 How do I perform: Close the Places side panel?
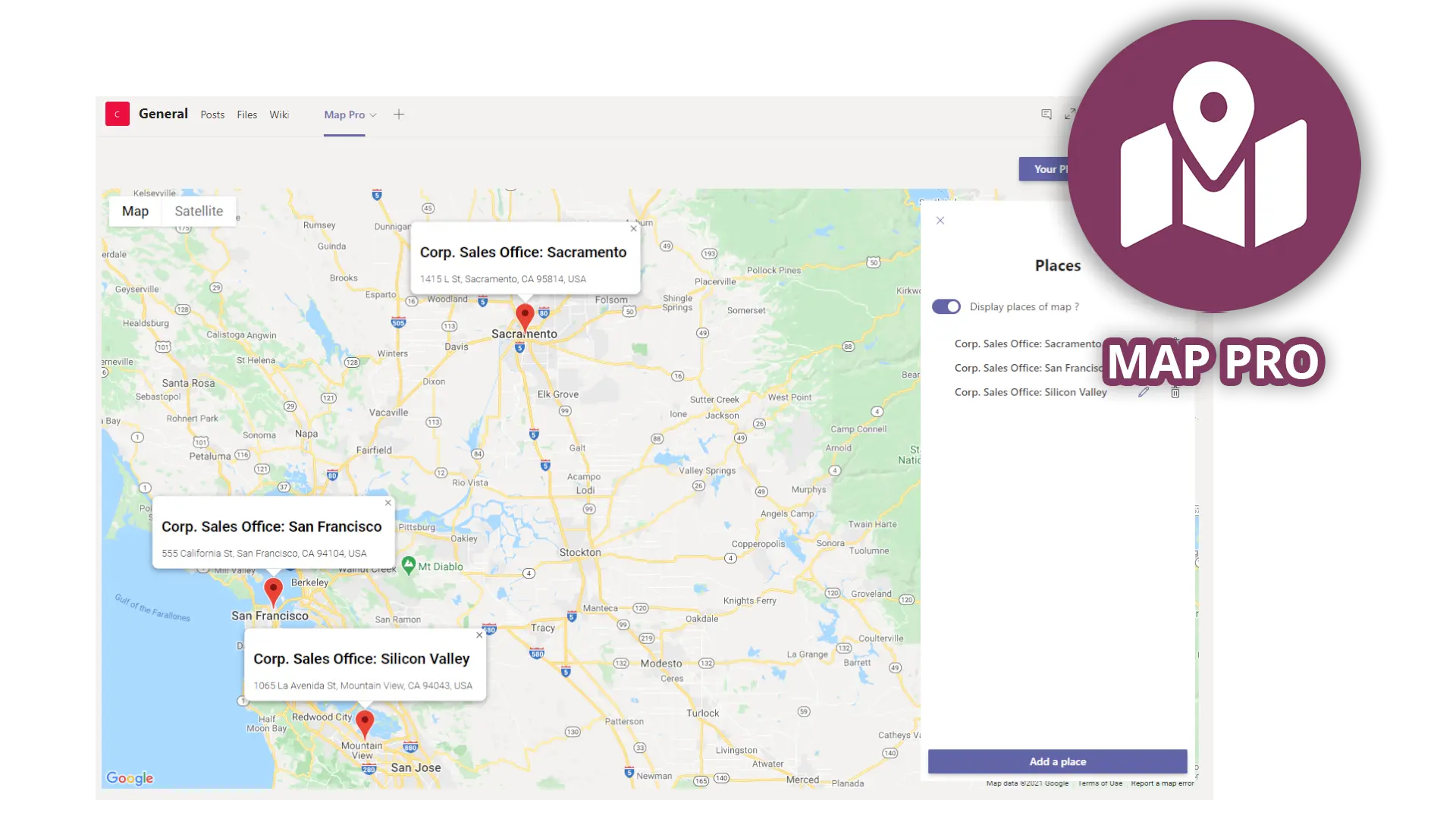(x=940, y=221)
